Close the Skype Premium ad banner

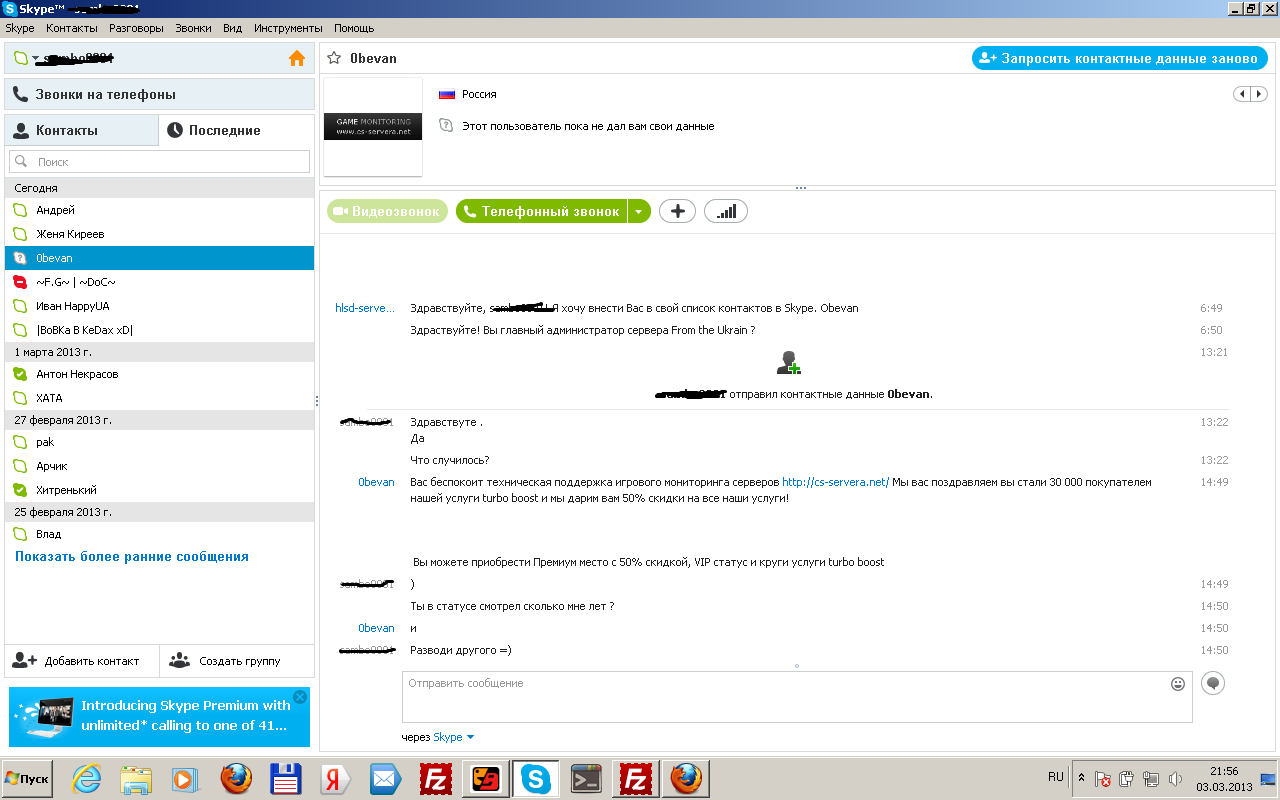[x=299, y=697]
